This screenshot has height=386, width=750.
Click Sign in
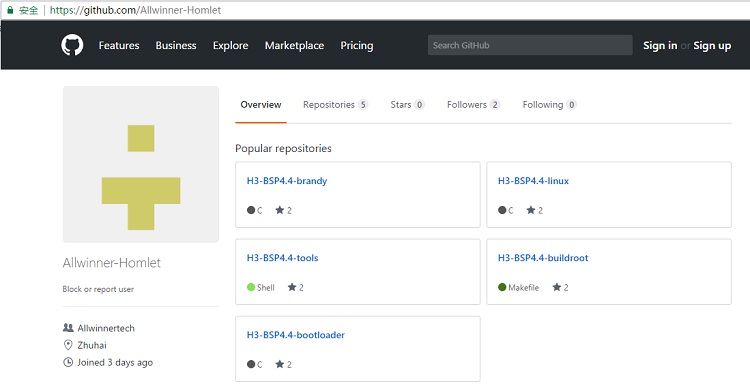(x=660, y=45)
